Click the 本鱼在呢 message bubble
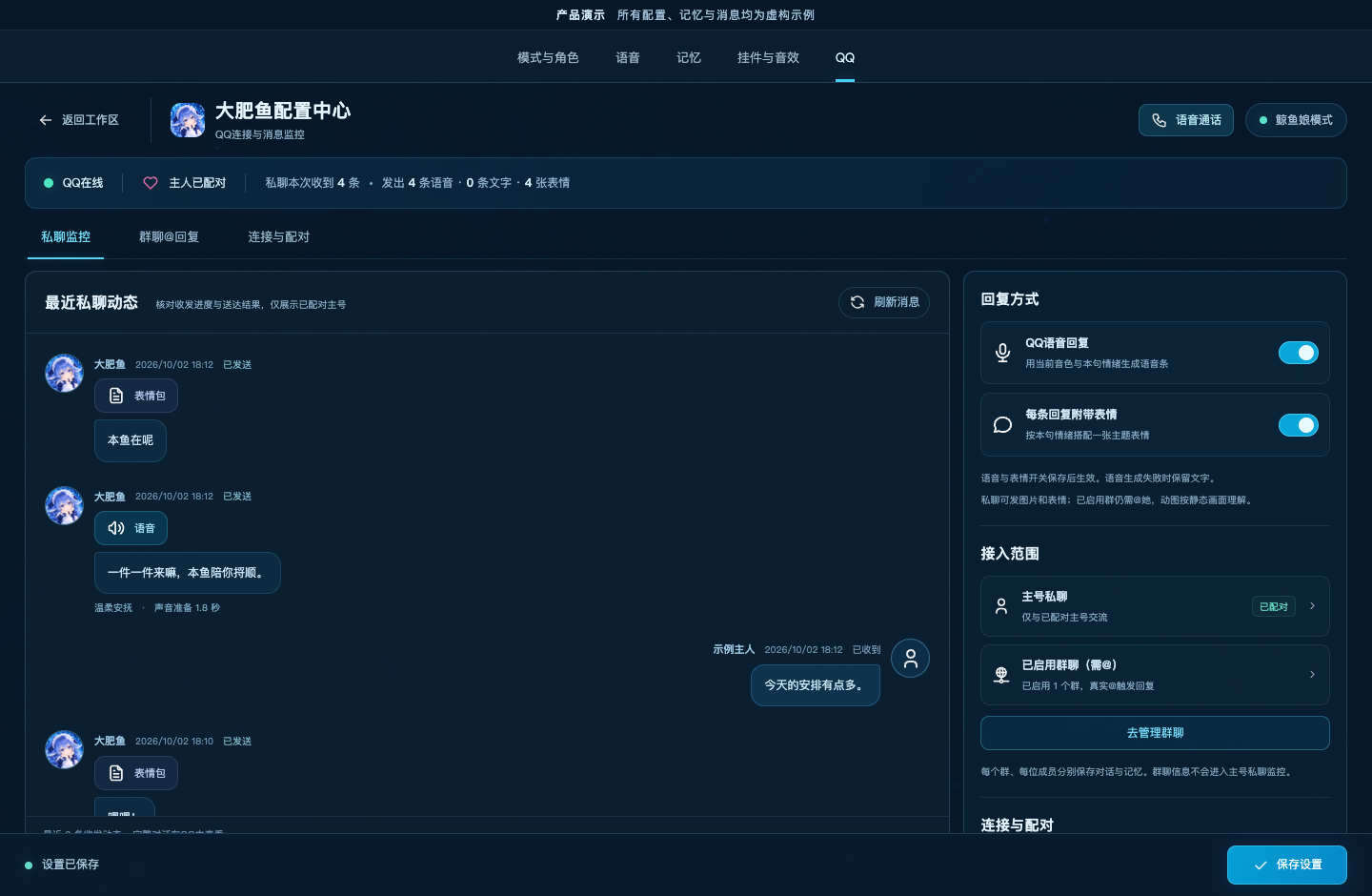Image resolution: width=1372 pixels, height=896 pixels. (x=131, y=440)
